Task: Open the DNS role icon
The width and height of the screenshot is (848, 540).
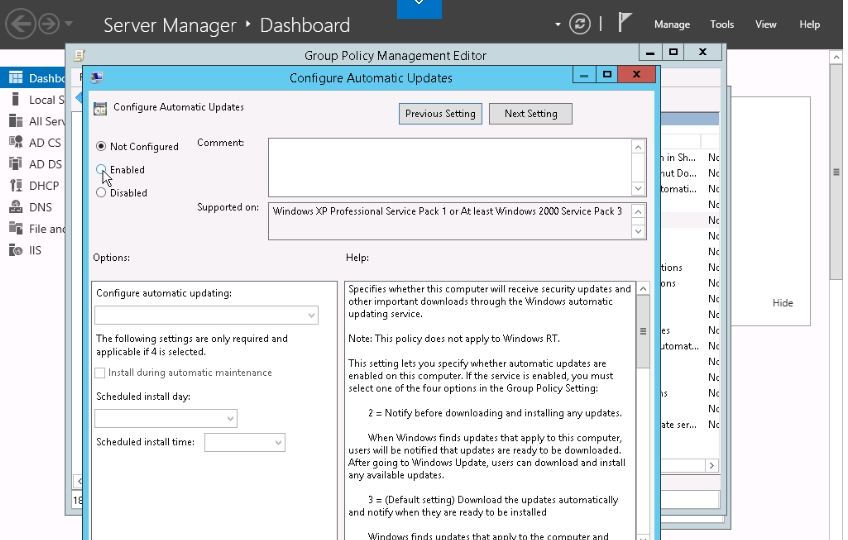Action: point(16,207)
